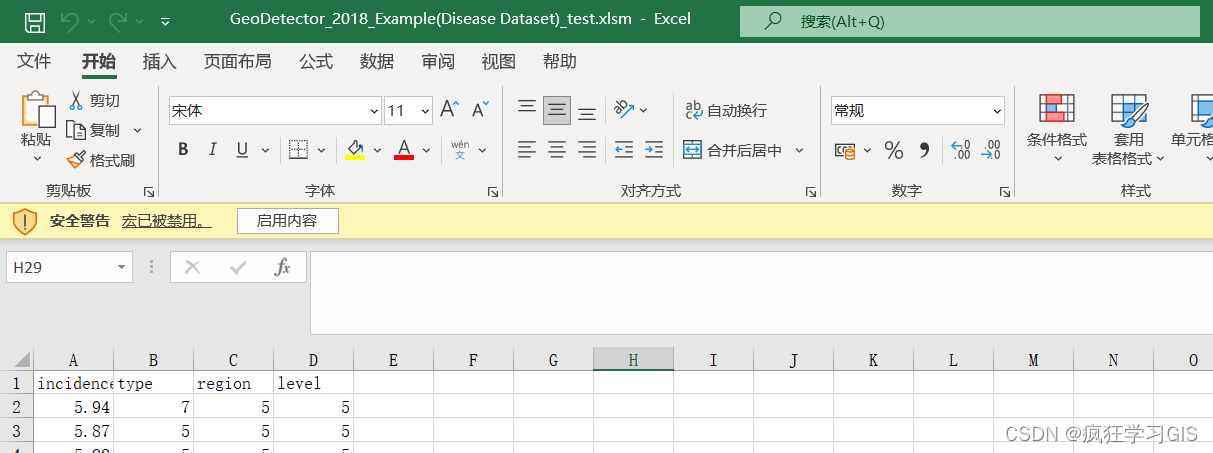Toggle bold formatting B

[x=183, y=150]
